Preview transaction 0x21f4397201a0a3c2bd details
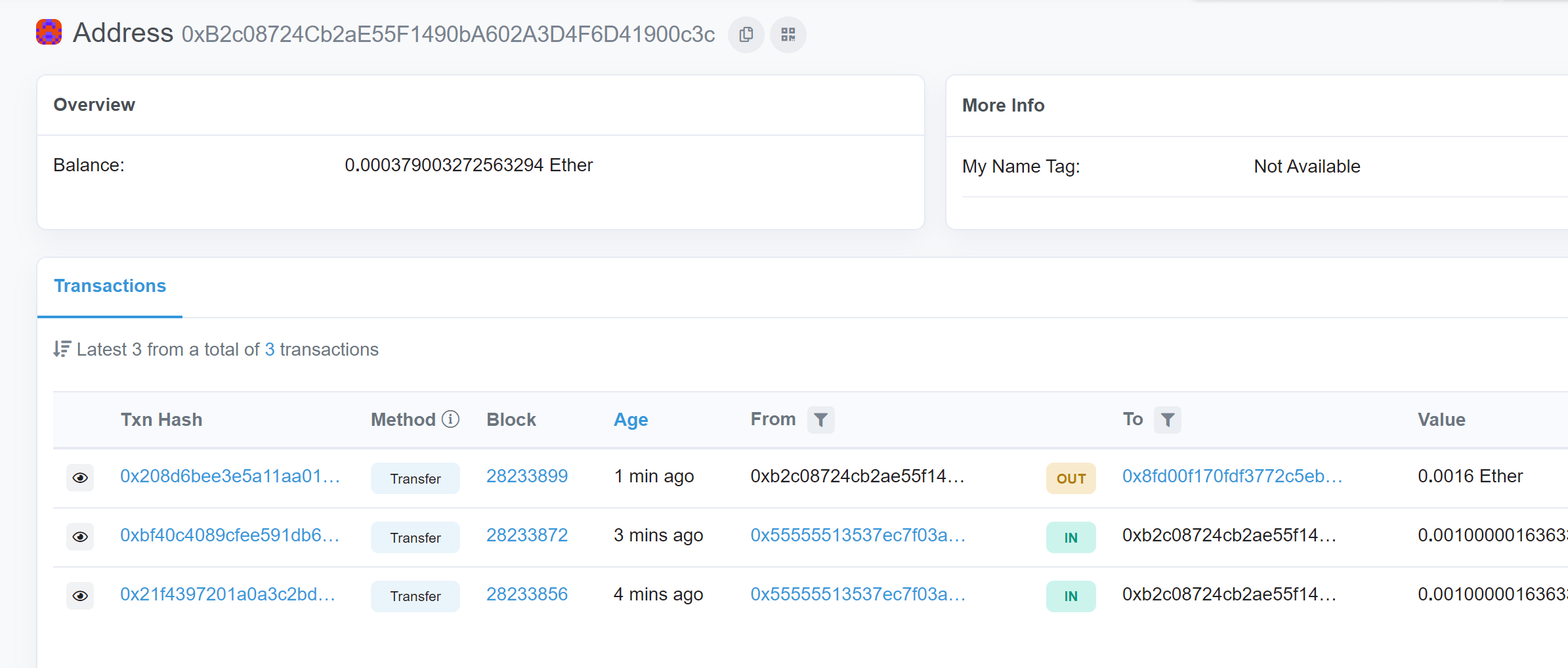 pyautogui.click(x=79, y=595)
